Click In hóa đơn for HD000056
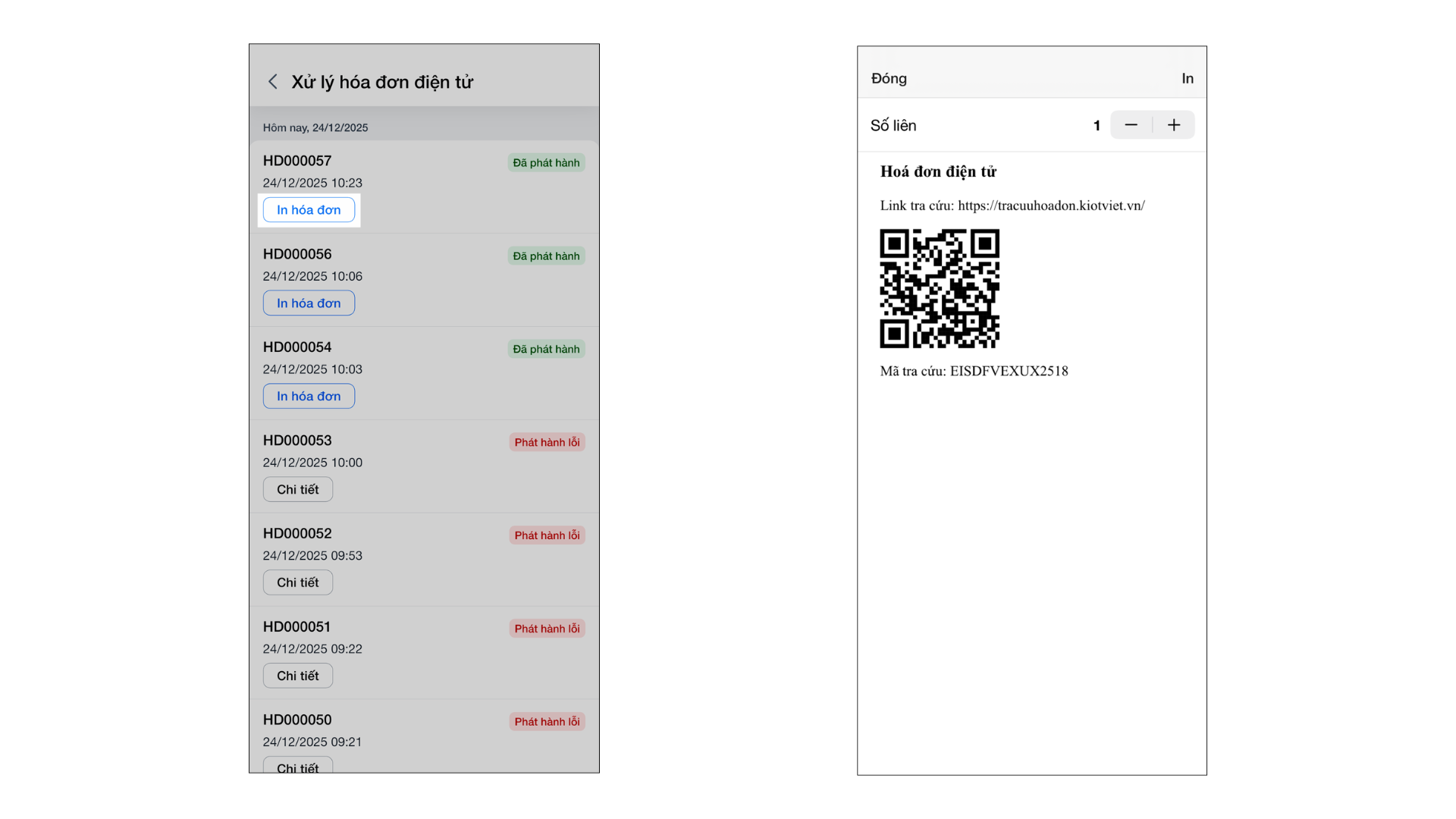Viewport: 1456px width, 819px height. click(309, 303)
